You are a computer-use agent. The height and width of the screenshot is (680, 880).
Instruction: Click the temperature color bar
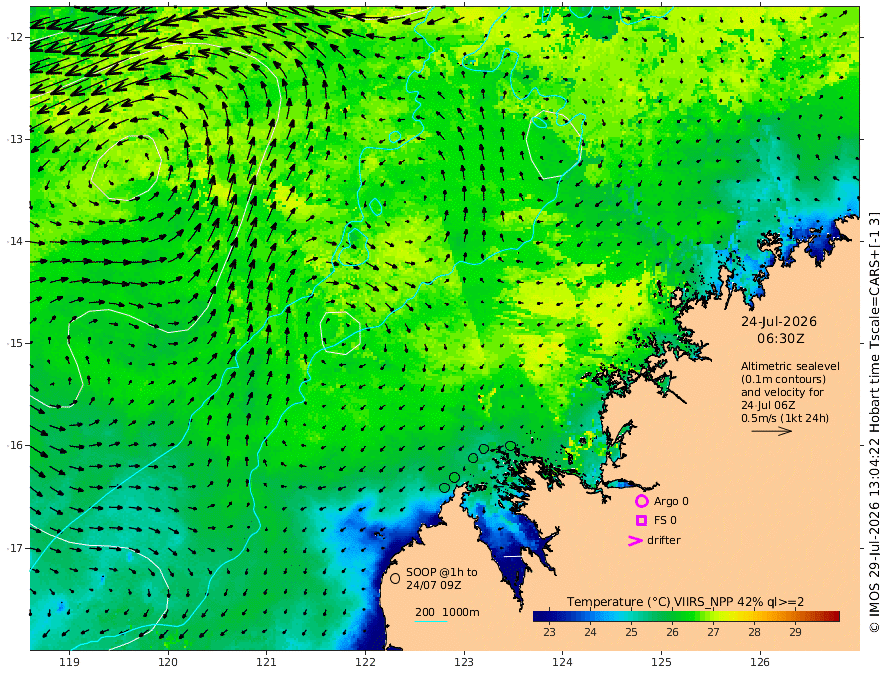(x=686, y=617)
